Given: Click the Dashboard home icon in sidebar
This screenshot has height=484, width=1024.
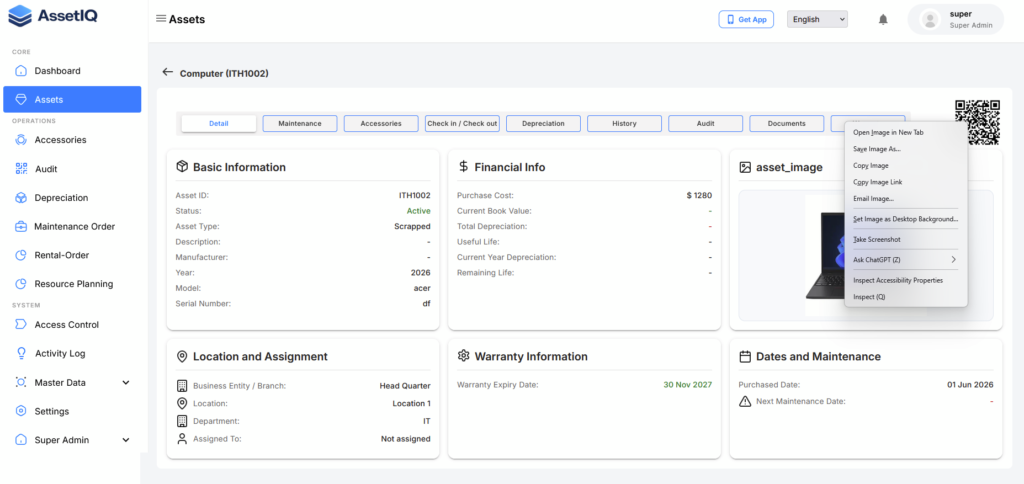Looking at the screenshot, I should 21,71.
